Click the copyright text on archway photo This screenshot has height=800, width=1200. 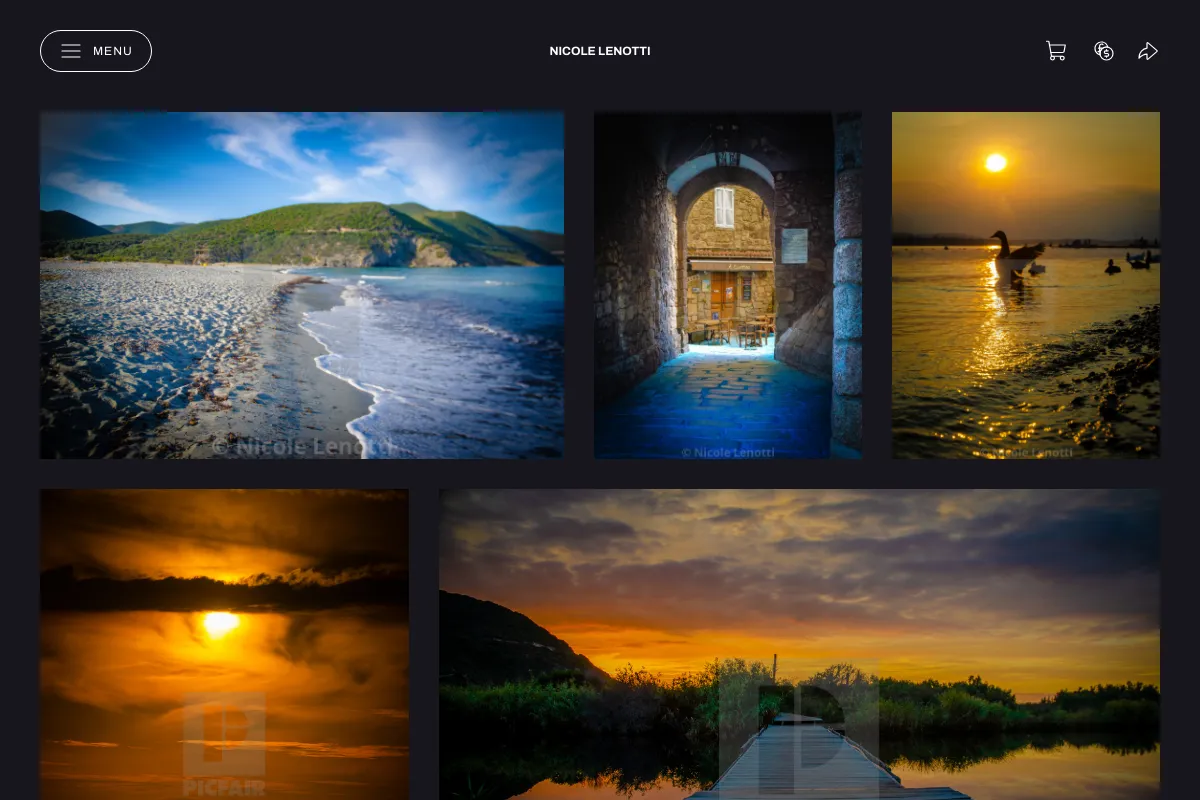pos(728,452)
